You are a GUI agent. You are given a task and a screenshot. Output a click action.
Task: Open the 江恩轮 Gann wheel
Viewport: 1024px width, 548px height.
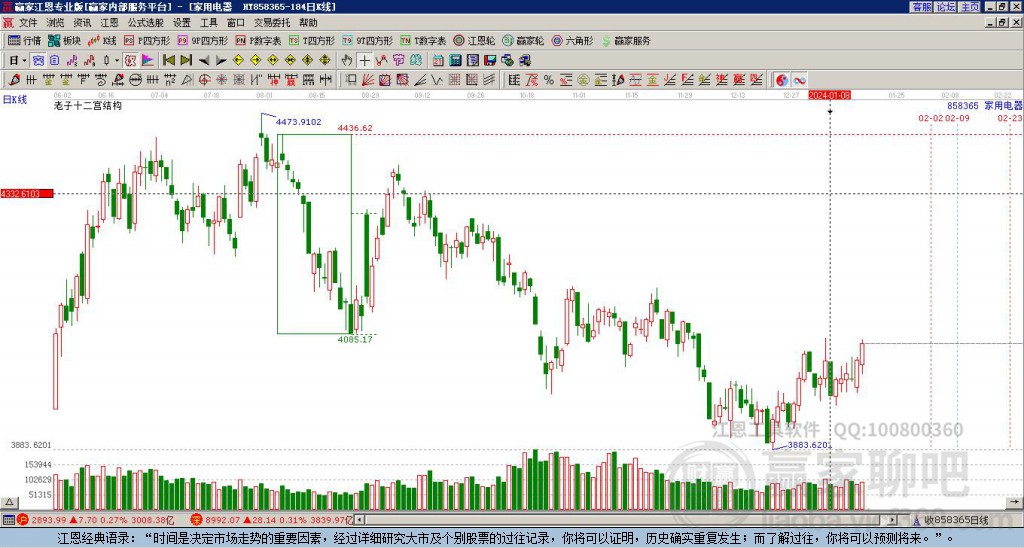pyautogui.click(x=474, y=40)
